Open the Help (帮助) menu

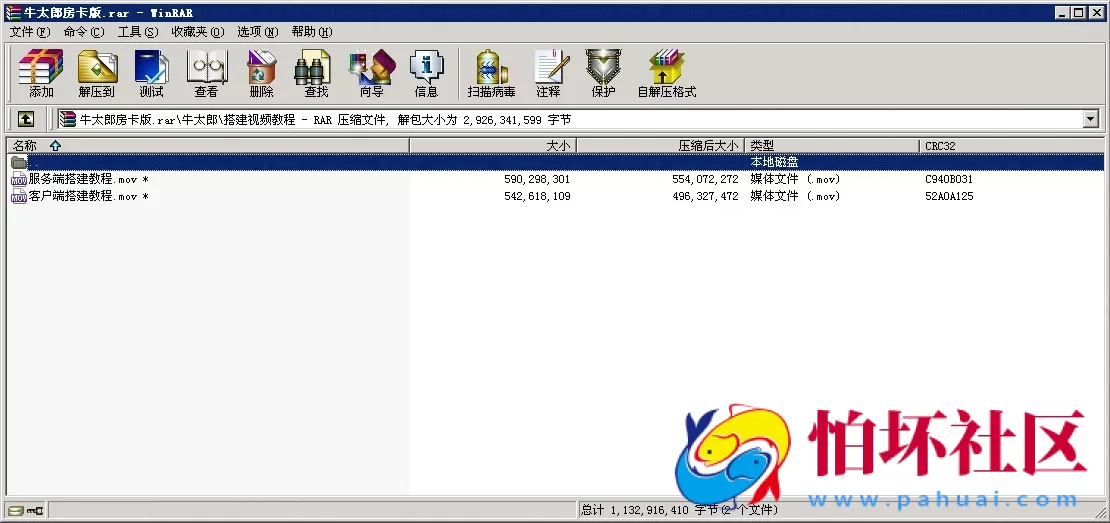click(x=311, y=32)
